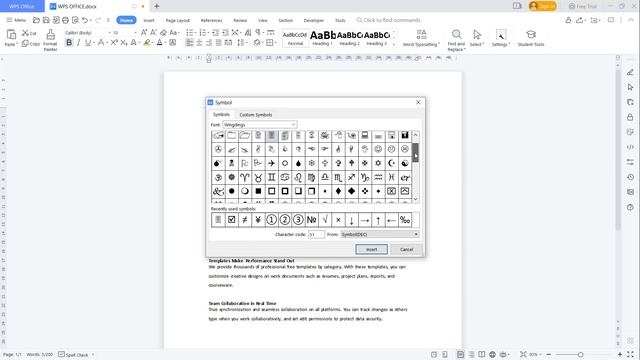This screenshot has height=360, width=640.
Task: Click the Clear Formatting eraser icon
Action: coord(163,32)
